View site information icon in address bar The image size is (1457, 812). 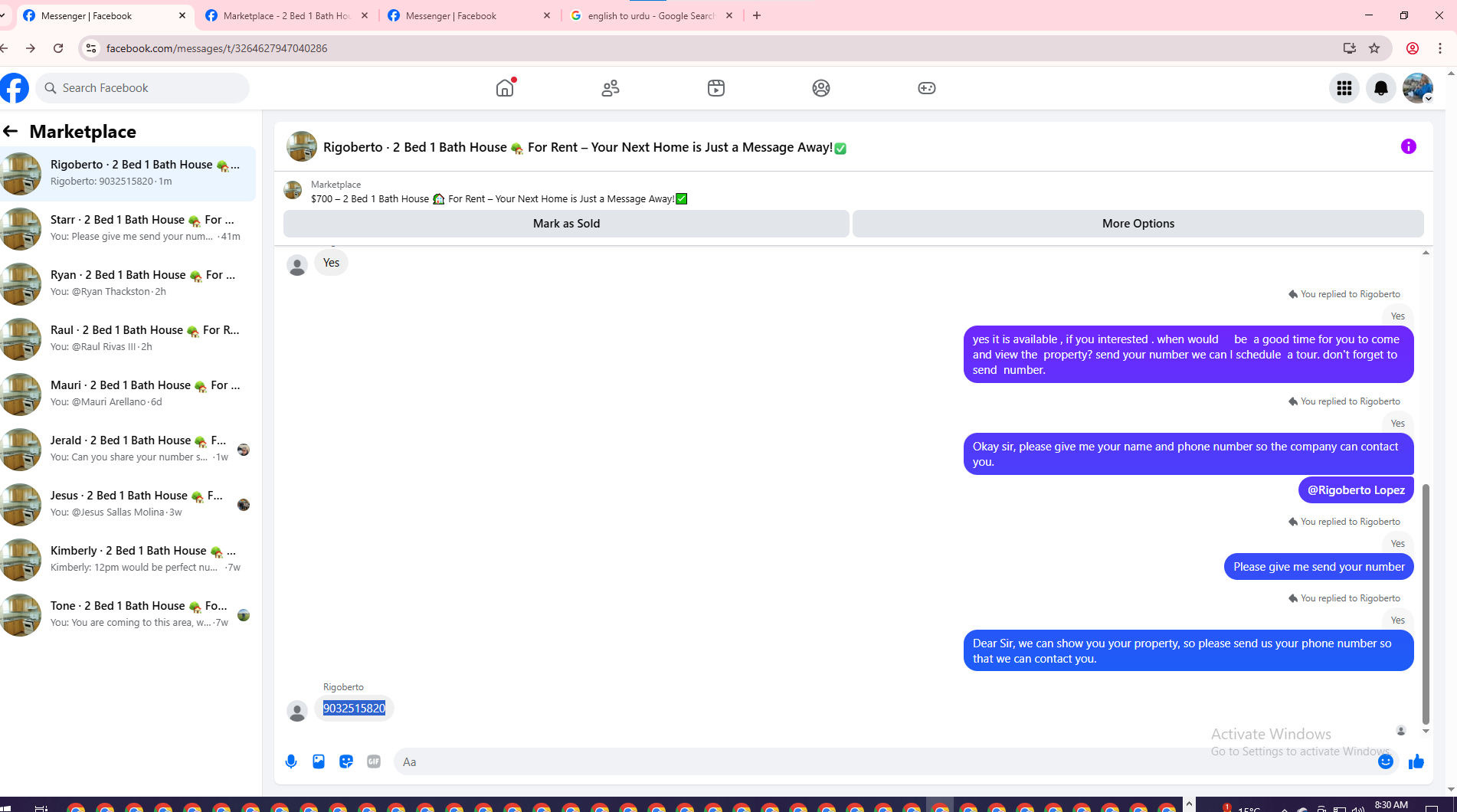[x=91, y=48]
